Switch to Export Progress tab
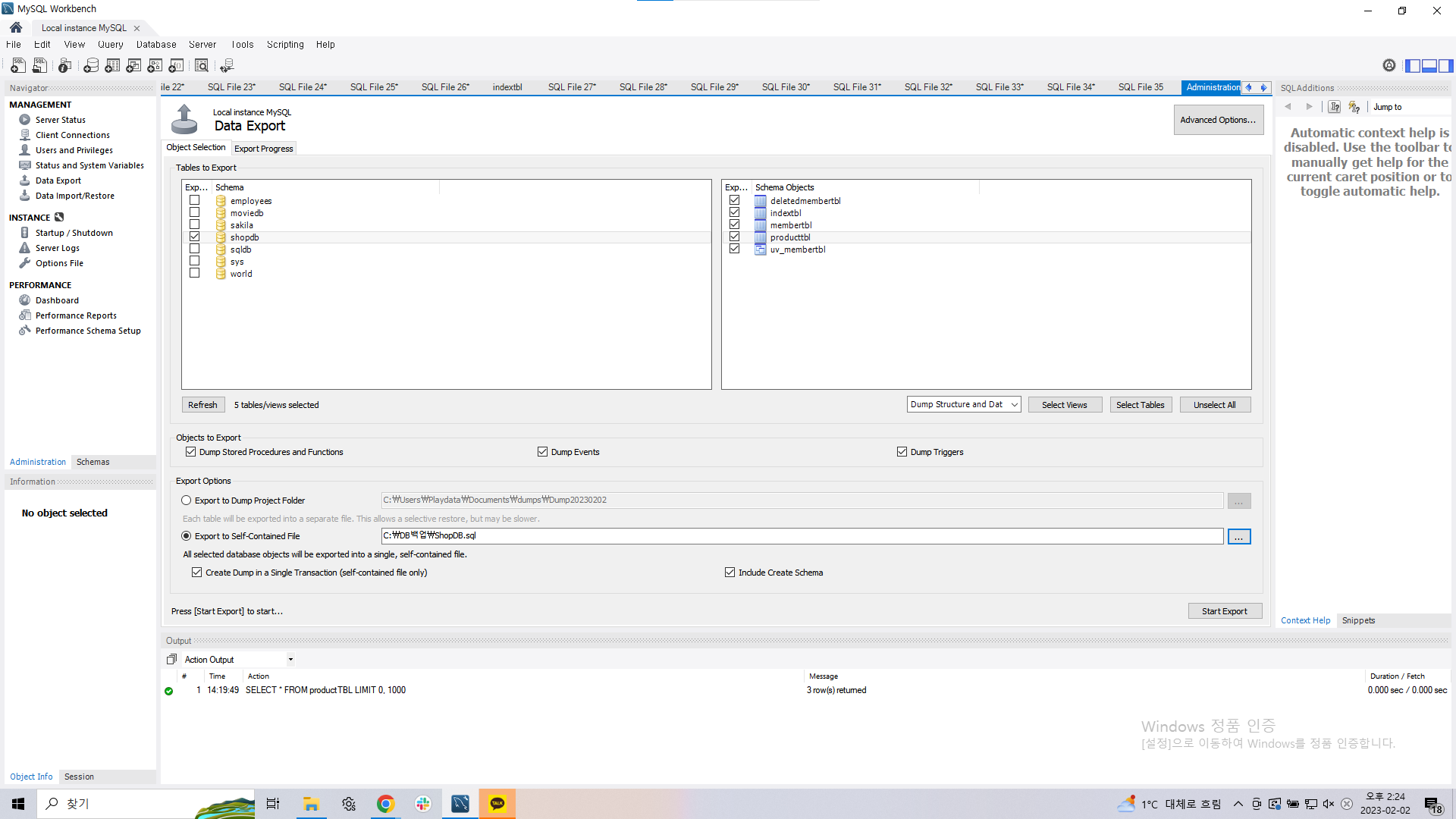The image size is (1456, 819). (x=264, y=149)
